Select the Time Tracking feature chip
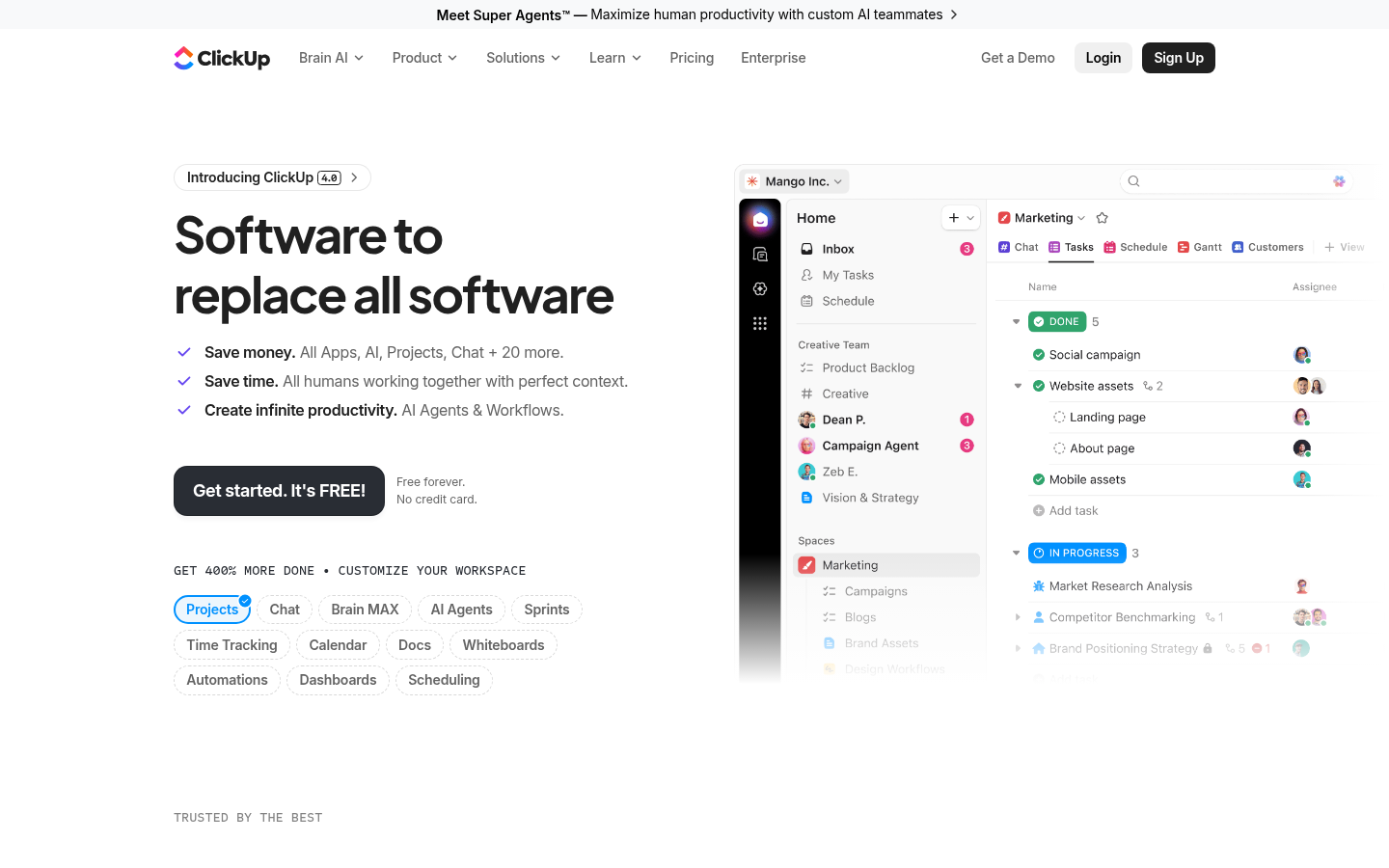 [231, 645]
